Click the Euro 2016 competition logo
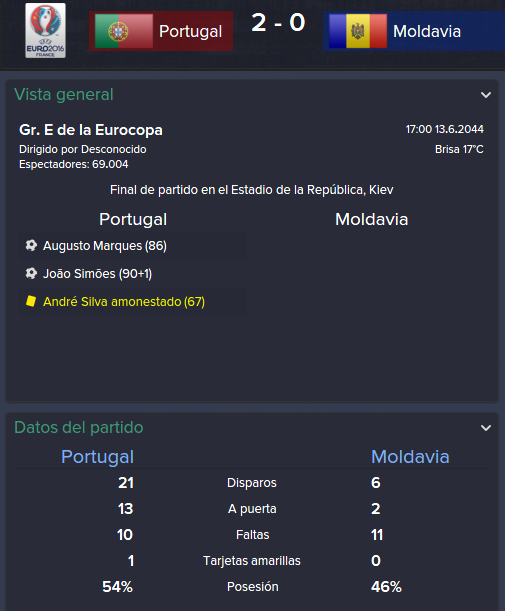The height and width of the screenshot is (611, 505). click(46, 30)
